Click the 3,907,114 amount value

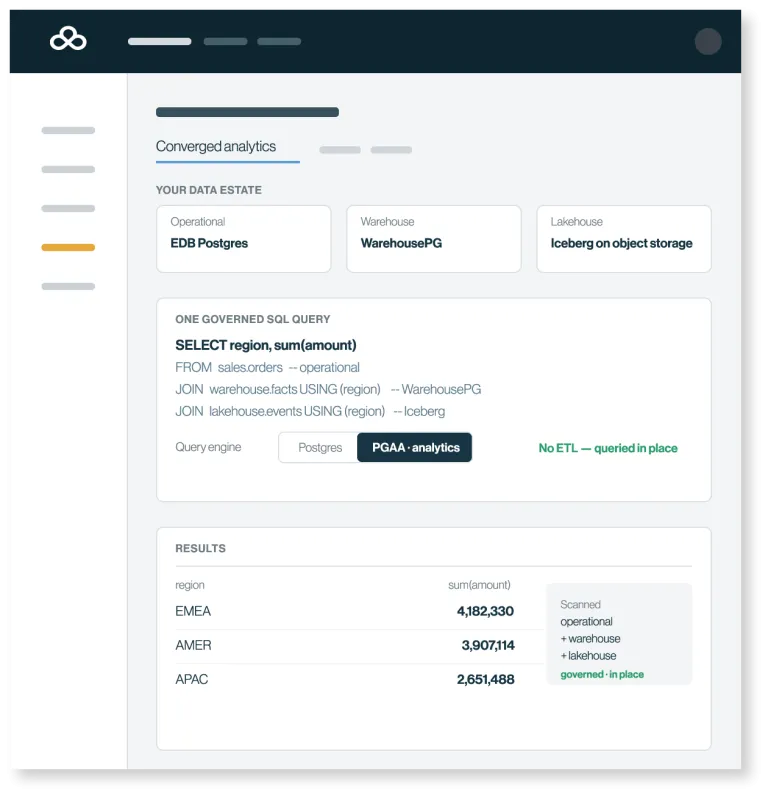click(488, 645)
